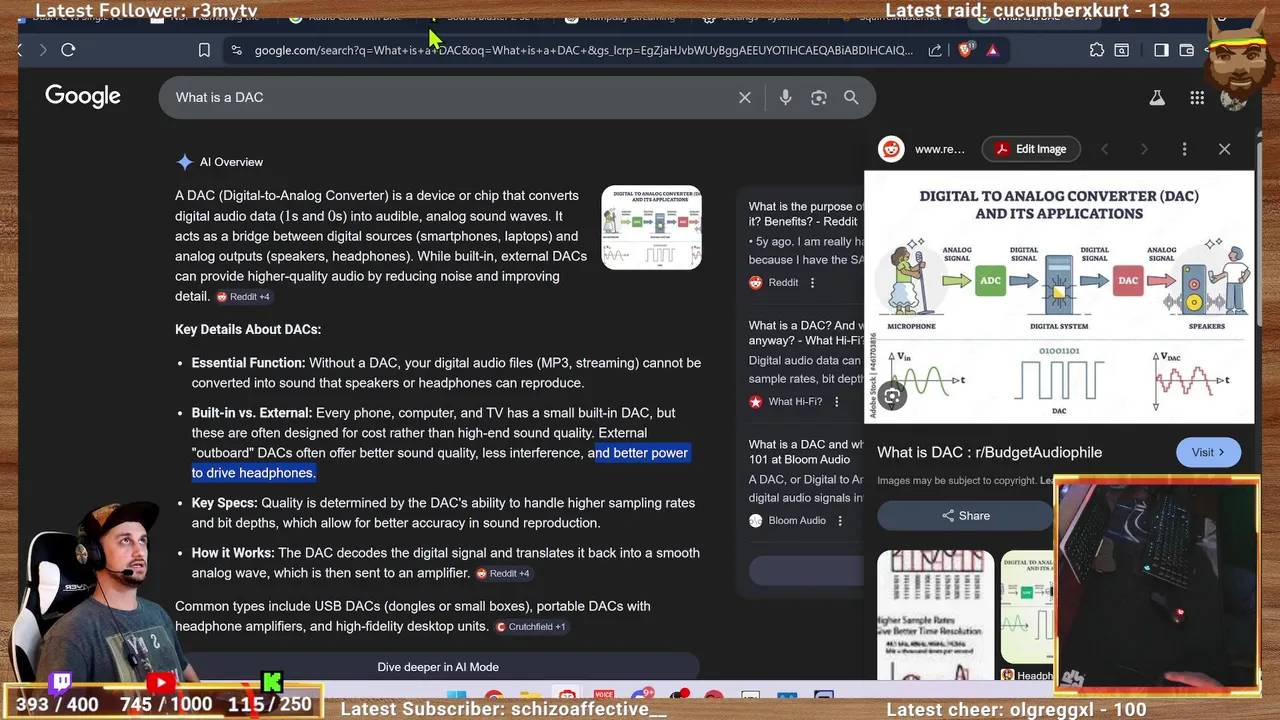Viewport: 1280px width, 720px height.
Task: Open the Lens search icon on the DAC image
Action: point(892,396)
